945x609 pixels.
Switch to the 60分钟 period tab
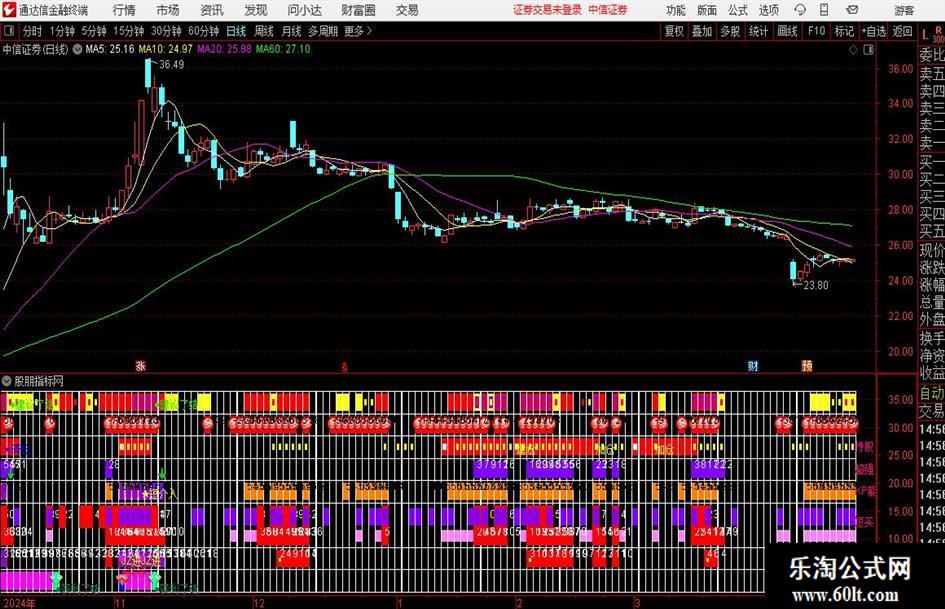click(204, 31)
